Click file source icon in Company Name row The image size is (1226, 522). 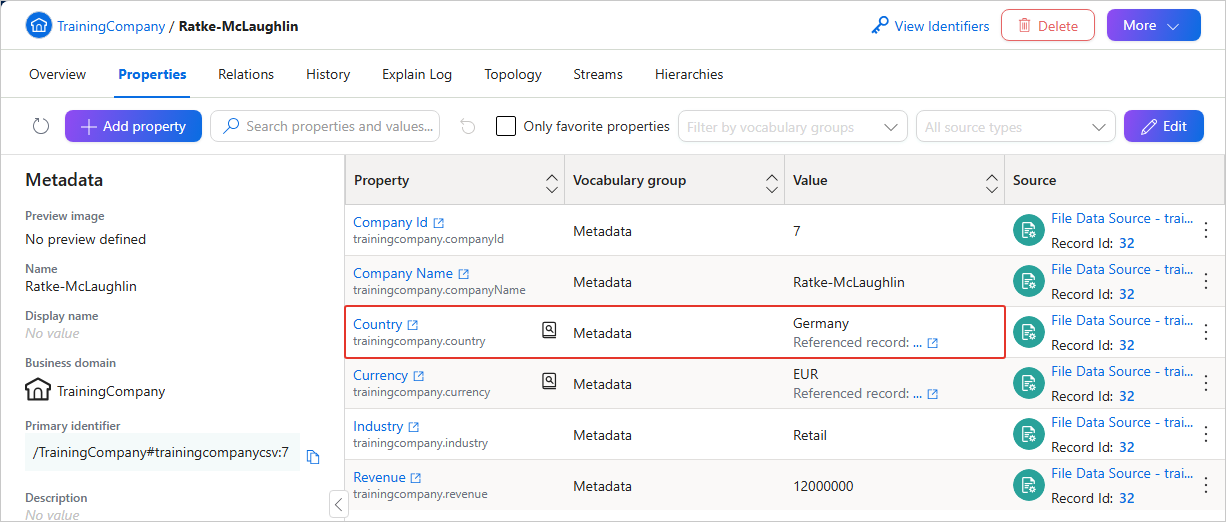coord(1028,282)
